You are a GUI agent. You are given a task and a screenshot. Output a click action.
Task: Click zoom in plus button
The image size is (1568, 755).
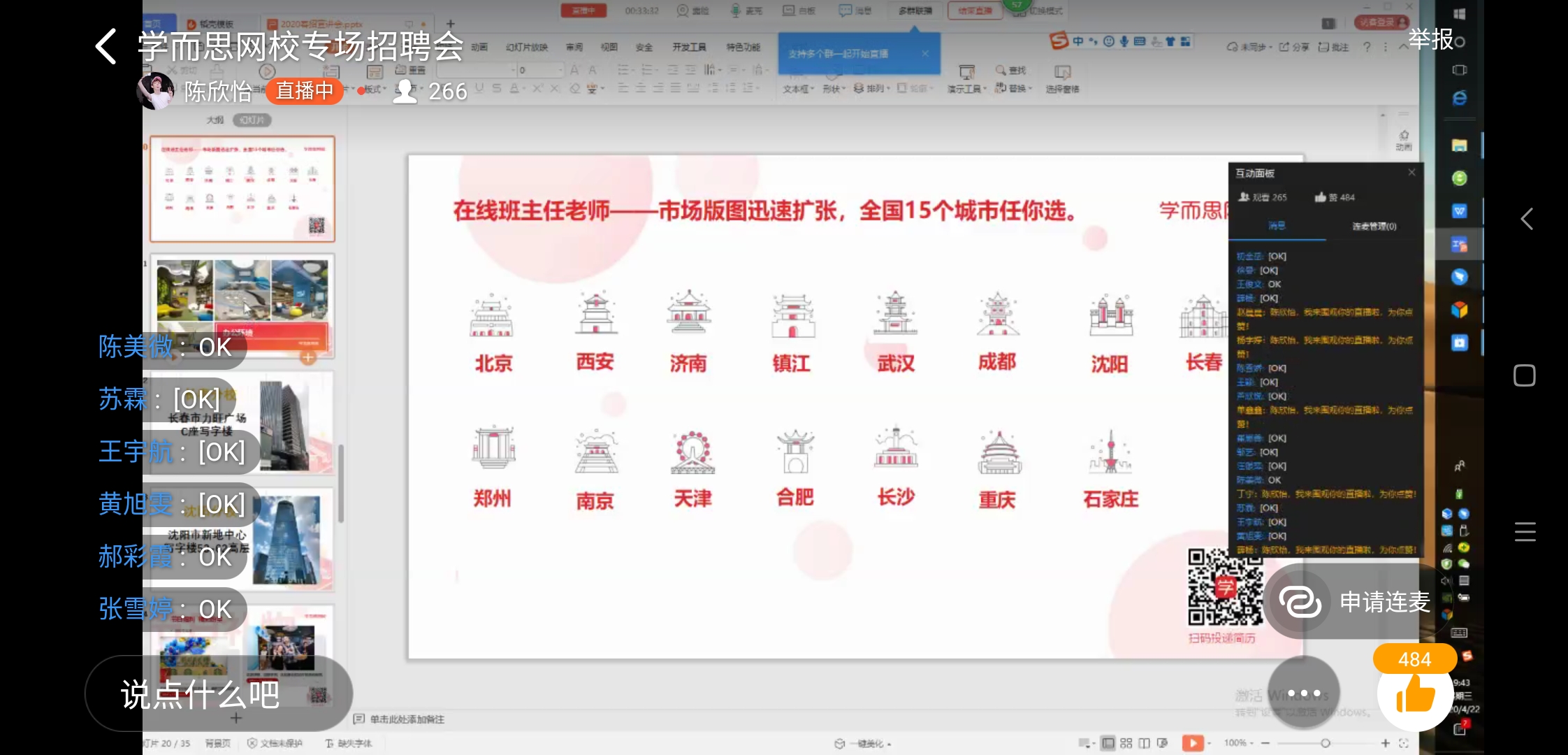[x=1386, y=743]
